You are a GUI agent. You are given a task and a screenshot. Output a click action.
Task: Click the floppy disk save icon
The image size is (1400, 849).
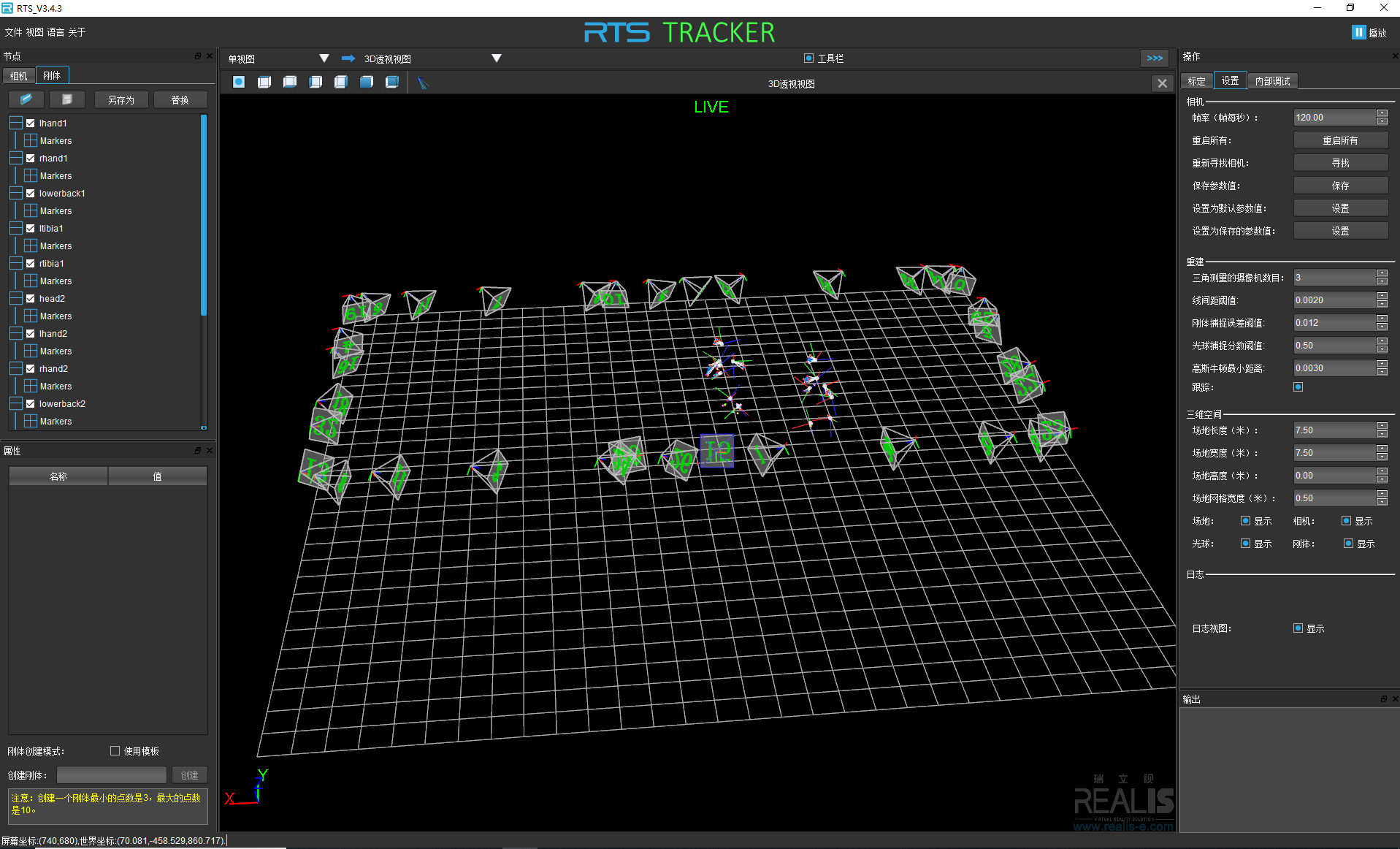[67, 99]
